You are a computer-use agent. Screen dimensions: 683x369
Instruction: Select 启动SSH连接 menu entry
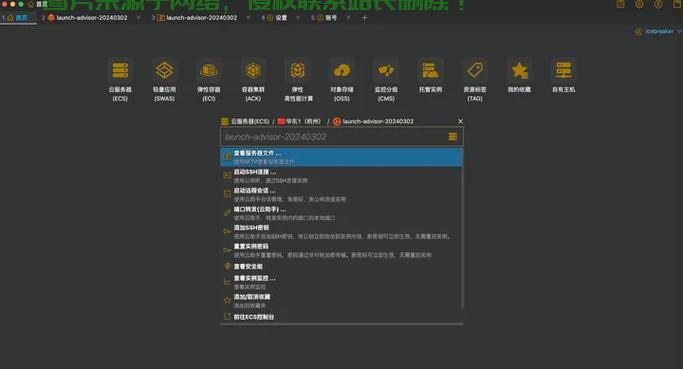pos(342,176)
